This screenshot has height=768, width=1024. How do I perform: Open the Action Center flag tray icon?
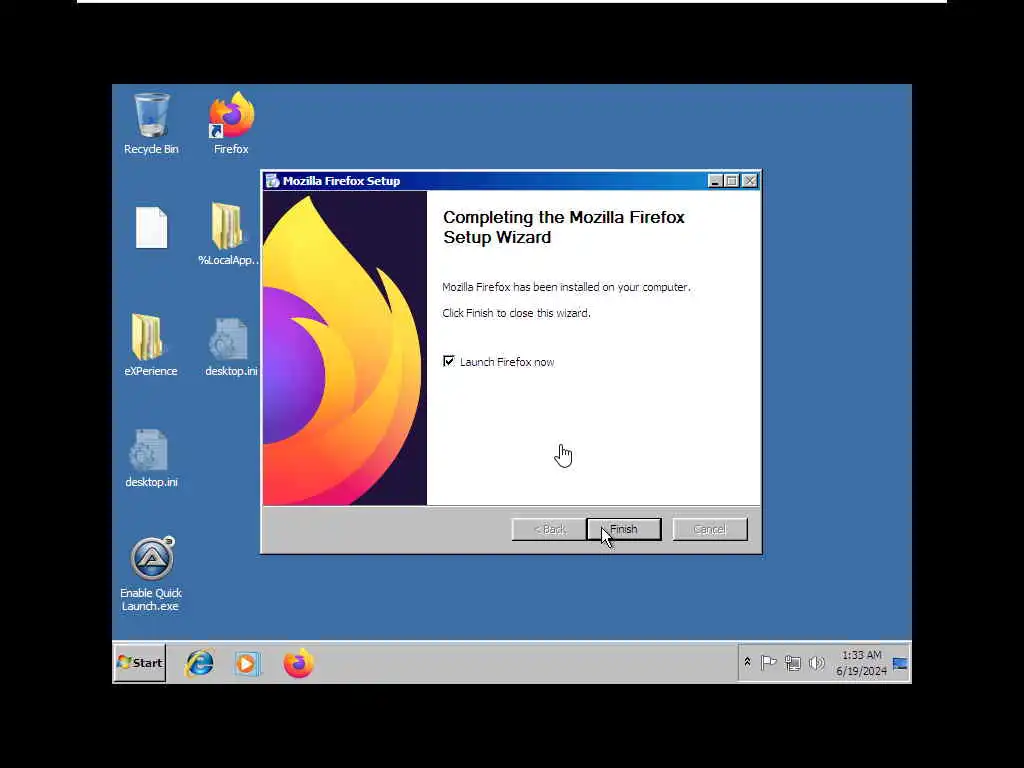pos(769,663)
